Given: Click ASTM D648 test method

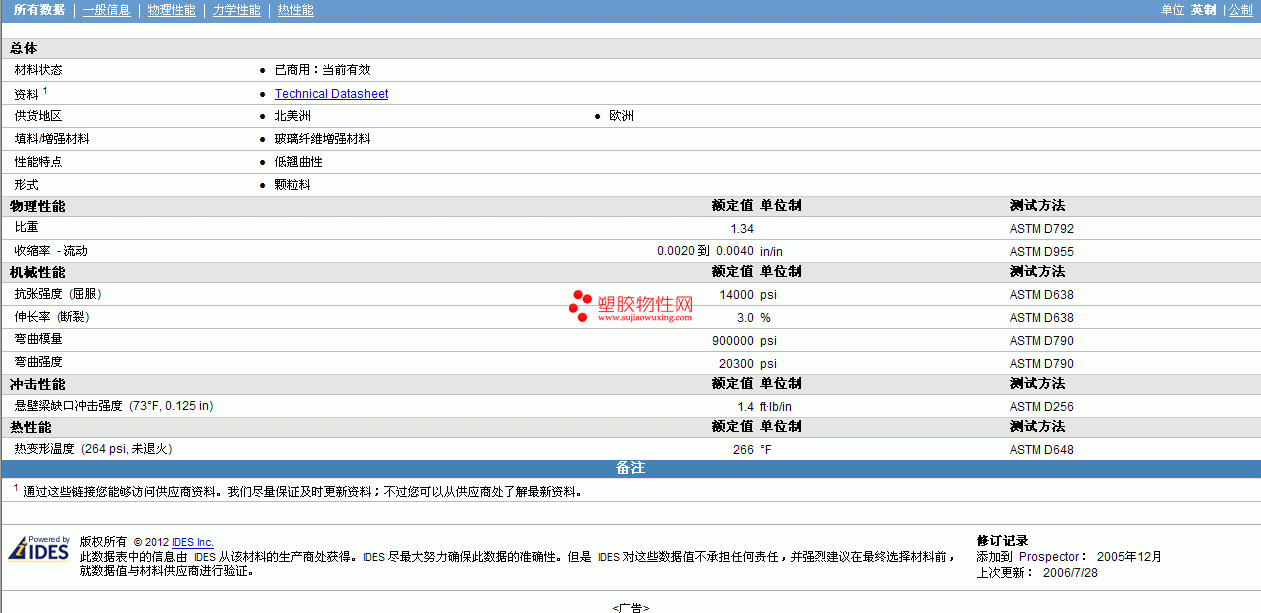Looking at the screenshot, I should 1041,450.
